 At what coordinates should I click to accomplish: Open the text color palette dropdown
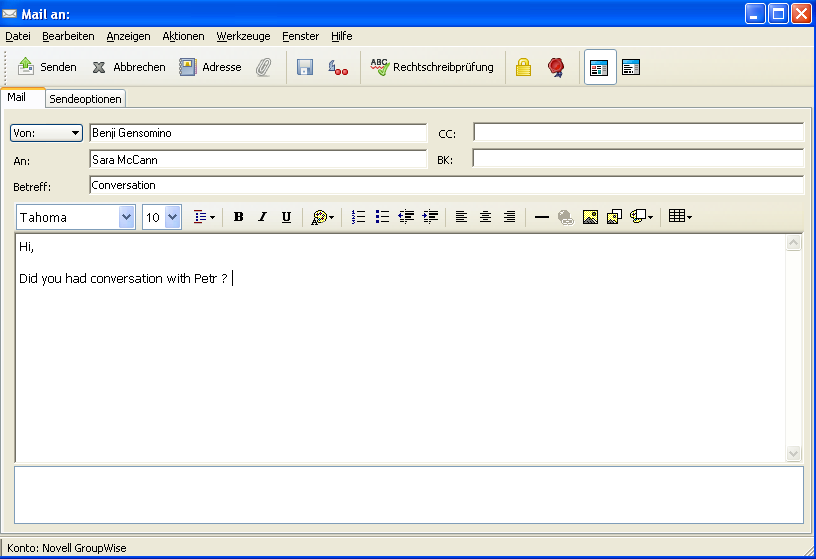pos(322,217)
